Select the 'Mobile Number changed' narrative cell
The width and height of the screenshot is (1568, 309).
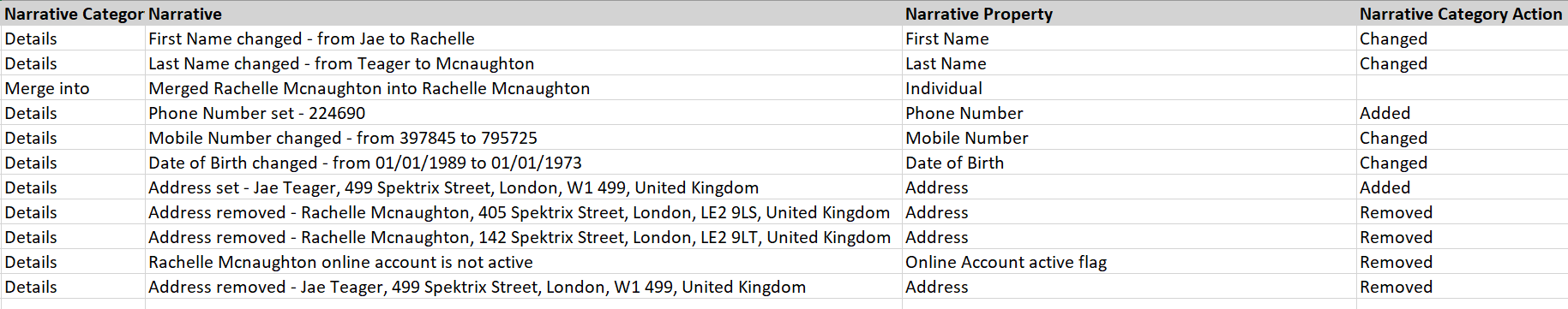click(524, 138)
